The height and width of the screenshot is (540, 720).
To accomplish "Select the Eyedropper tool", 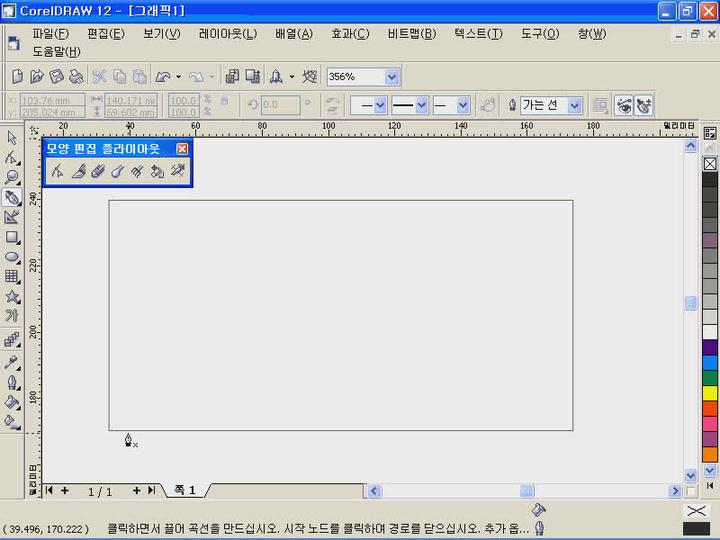I will point(12,362).
